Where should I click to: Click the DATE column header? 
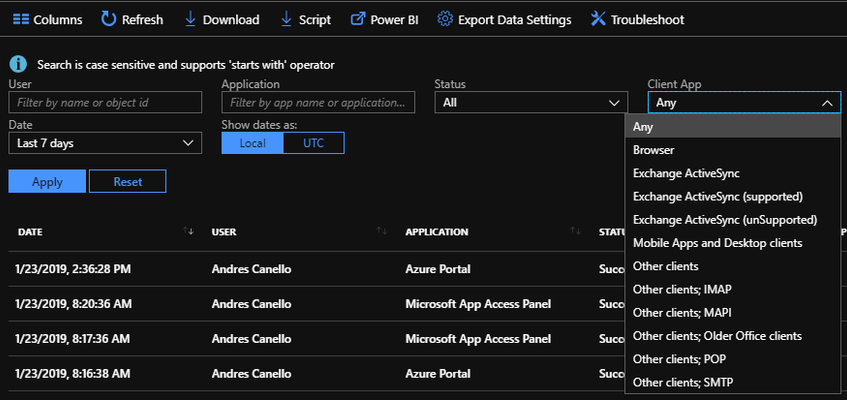click(x=30, y=232)
